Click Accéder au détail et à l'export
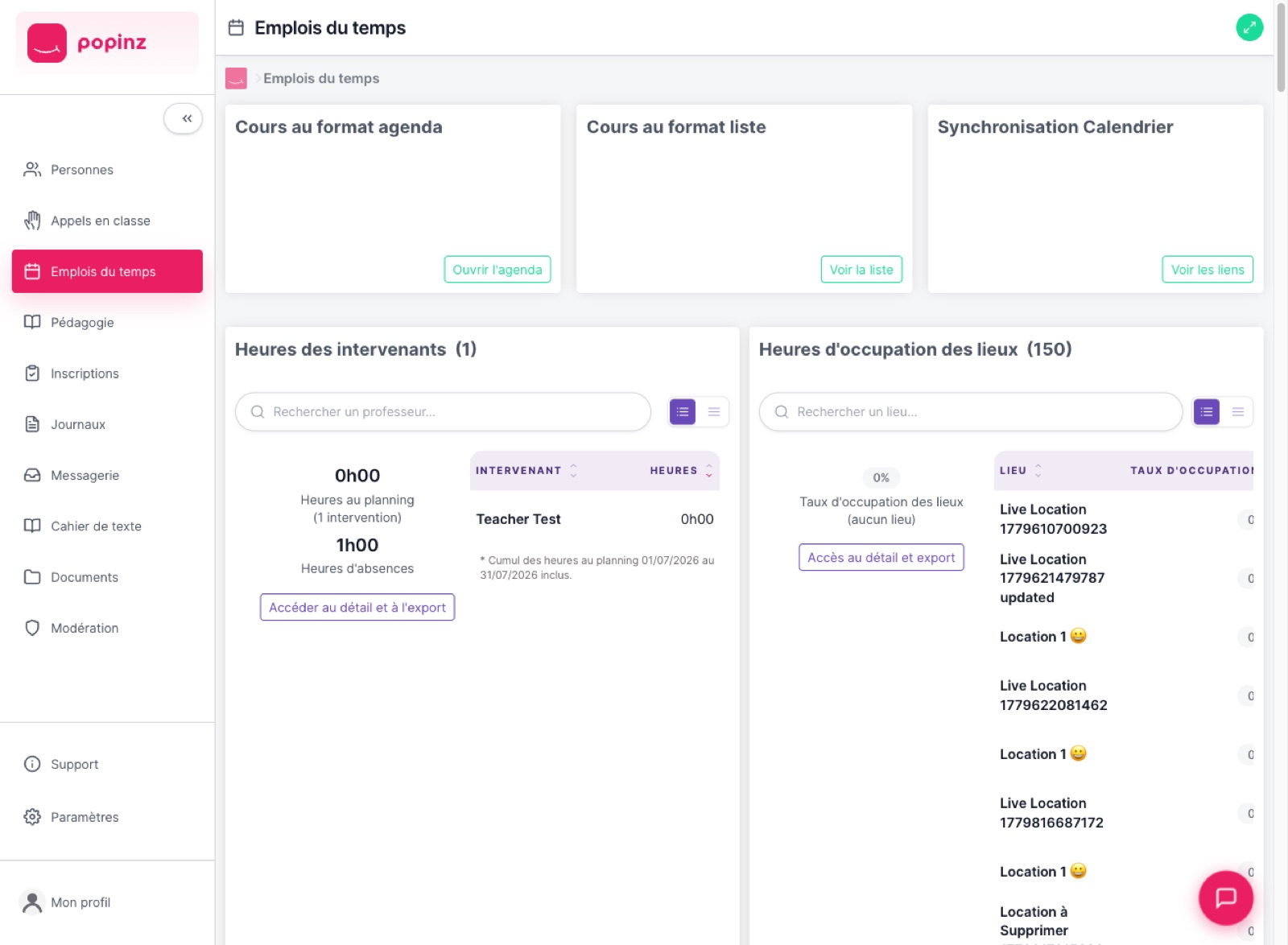Image resolution: width=1288 pixels, height=945 pixels. pyautogui.click(x=357, y=607)
